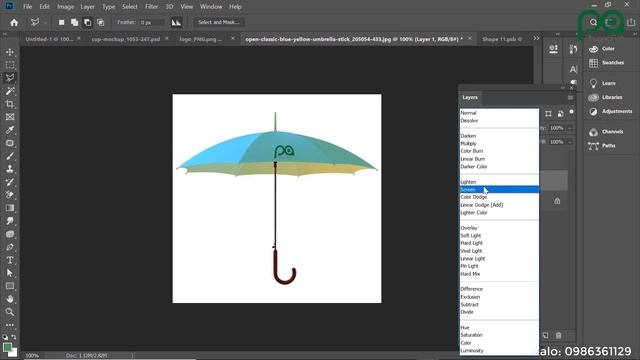Viewport: 640px width, 360px height.
Task: Open the Adjustments panel
Action: (611, 111)
